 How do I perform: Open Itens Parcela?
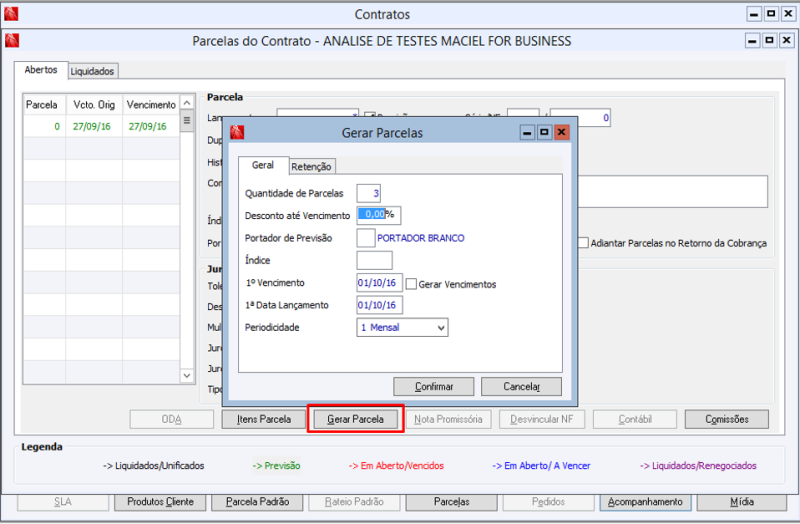(264, 419)
